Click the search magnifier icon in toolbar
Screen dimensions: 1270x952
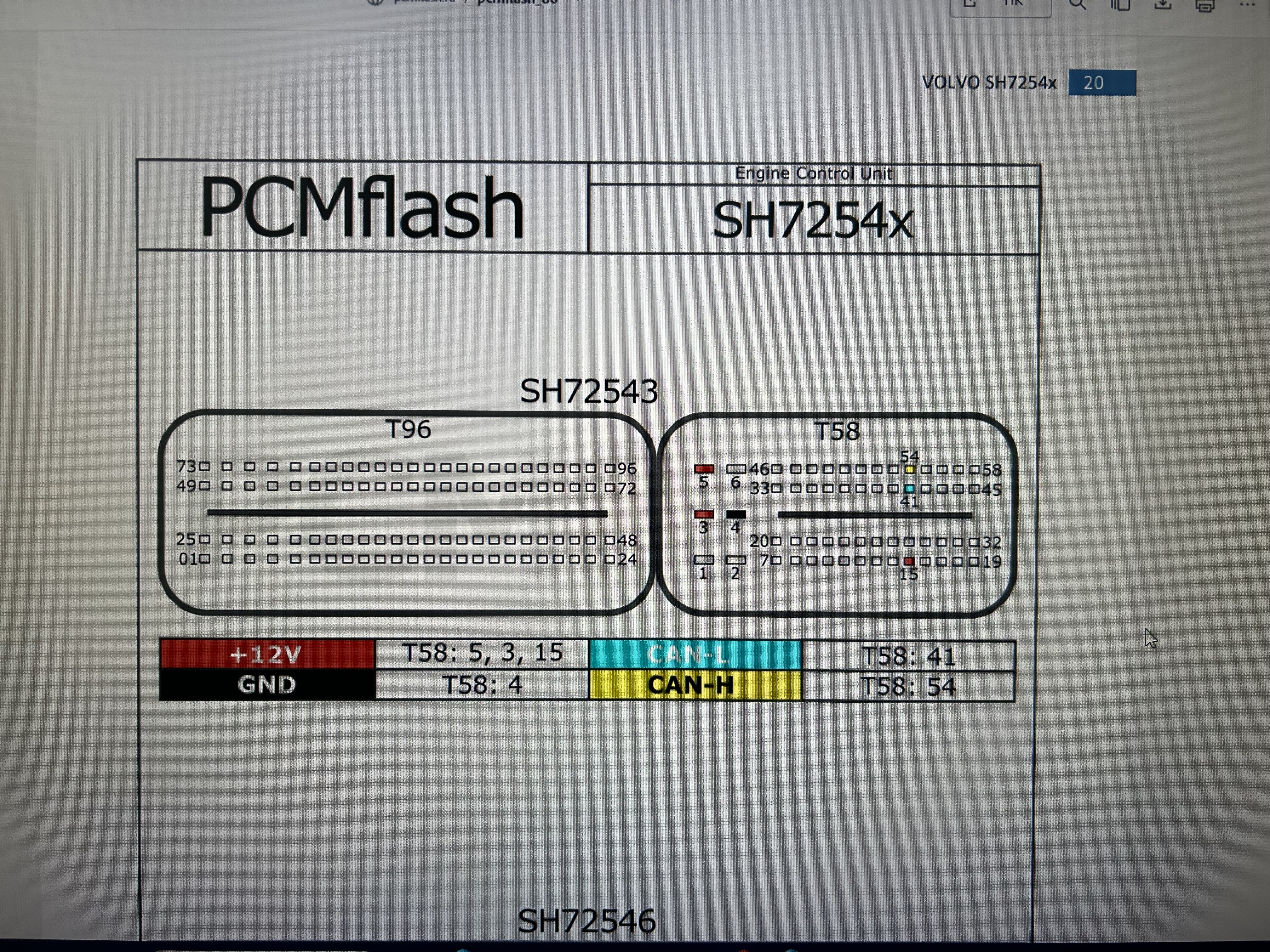point(1077,5)
